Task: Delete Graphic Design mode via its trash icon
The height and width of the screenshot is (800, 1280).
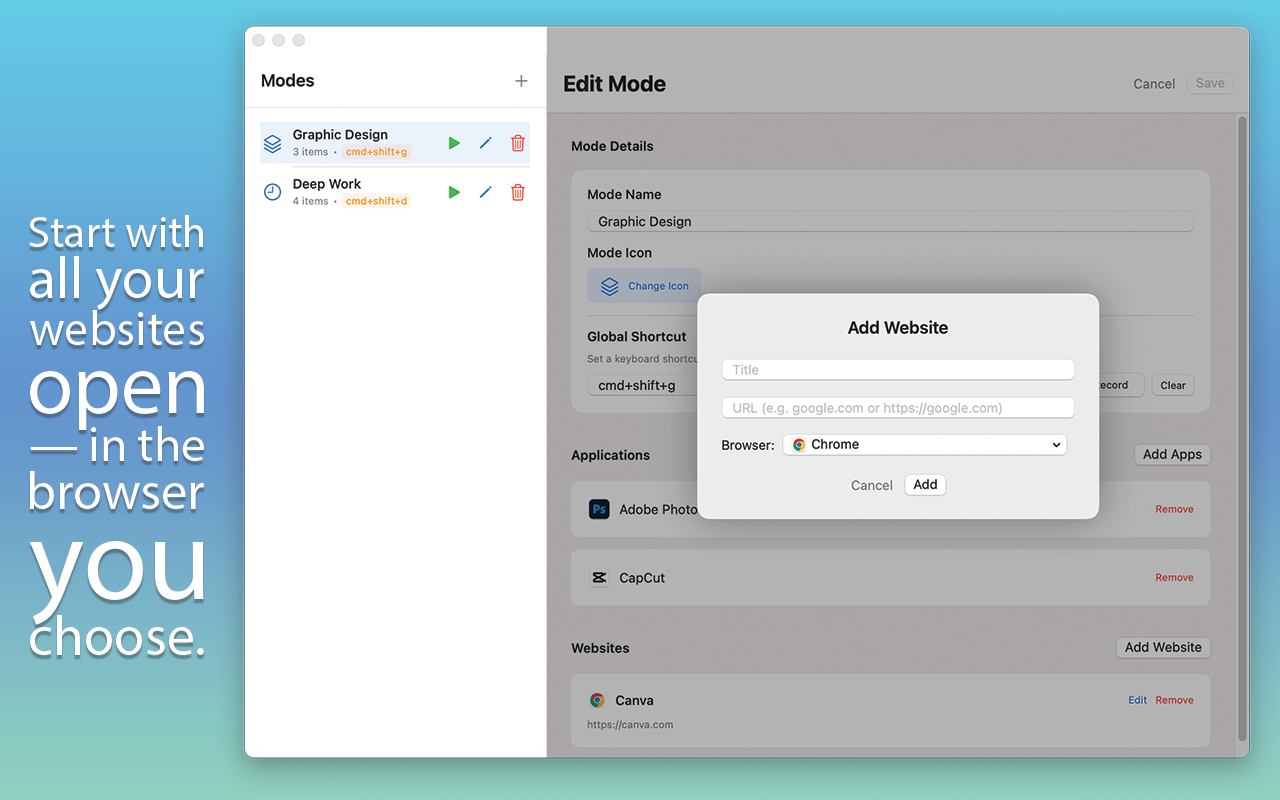Action: [517, 143]
